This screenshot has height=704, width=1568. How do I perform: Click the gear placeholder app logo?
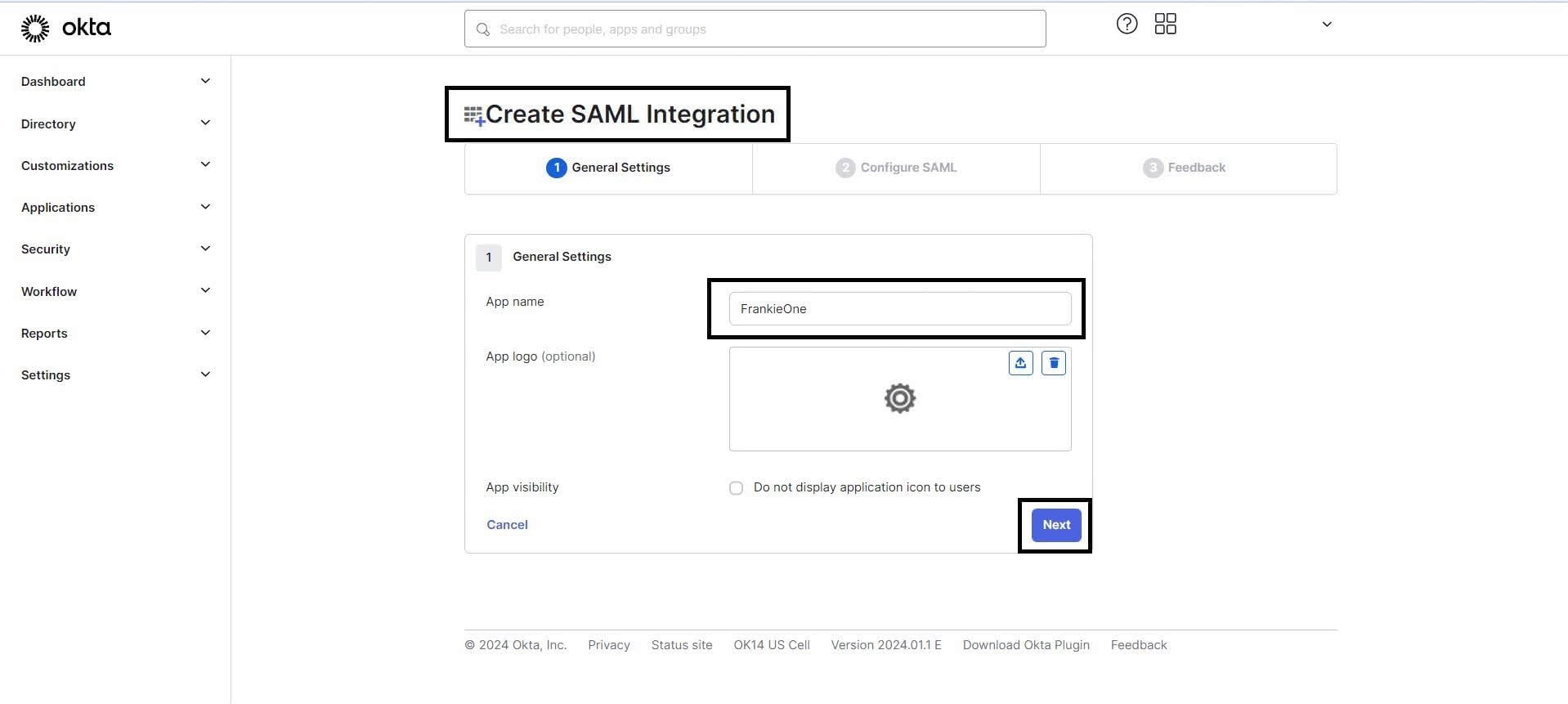899,399
